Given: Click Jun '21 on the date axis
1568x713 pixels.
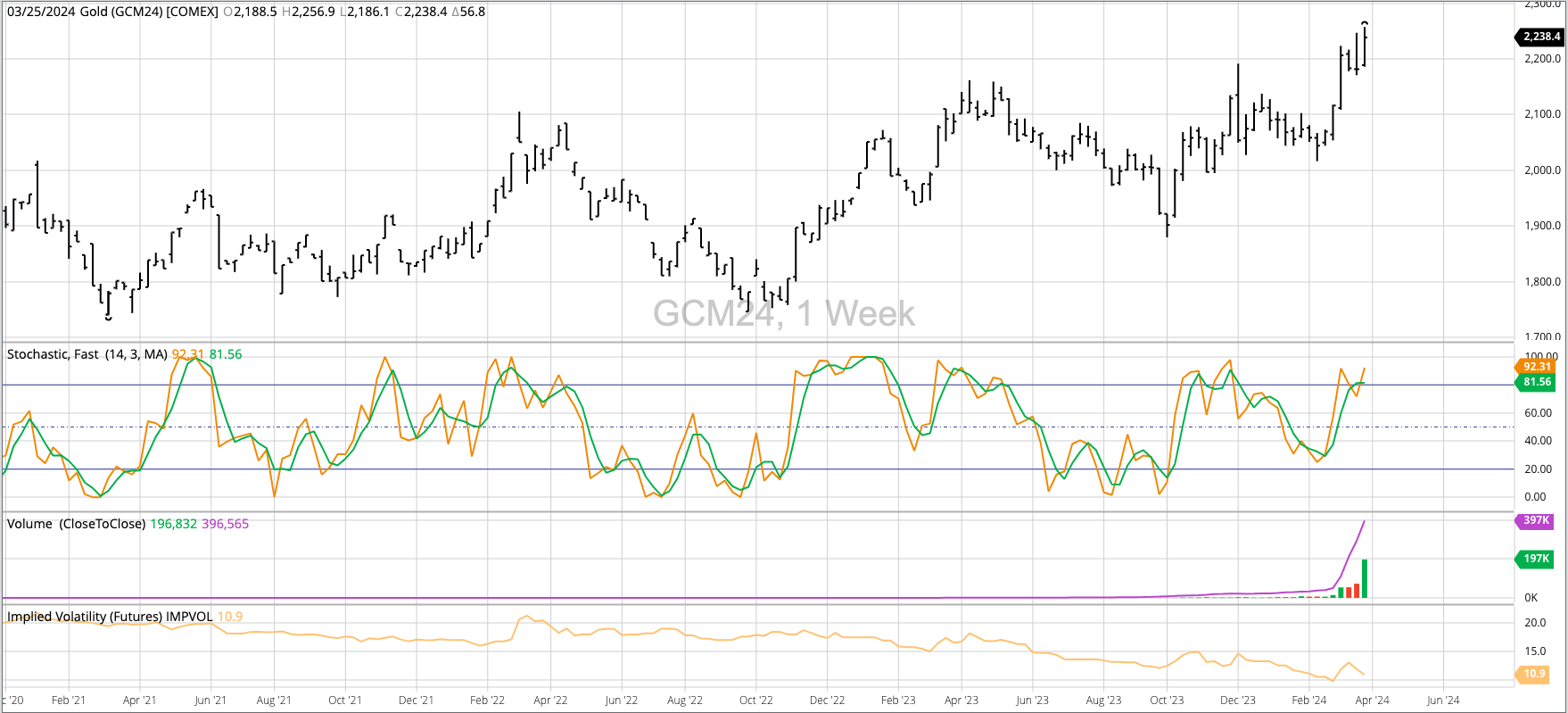Looking at the screenshot, I should 210,701.
